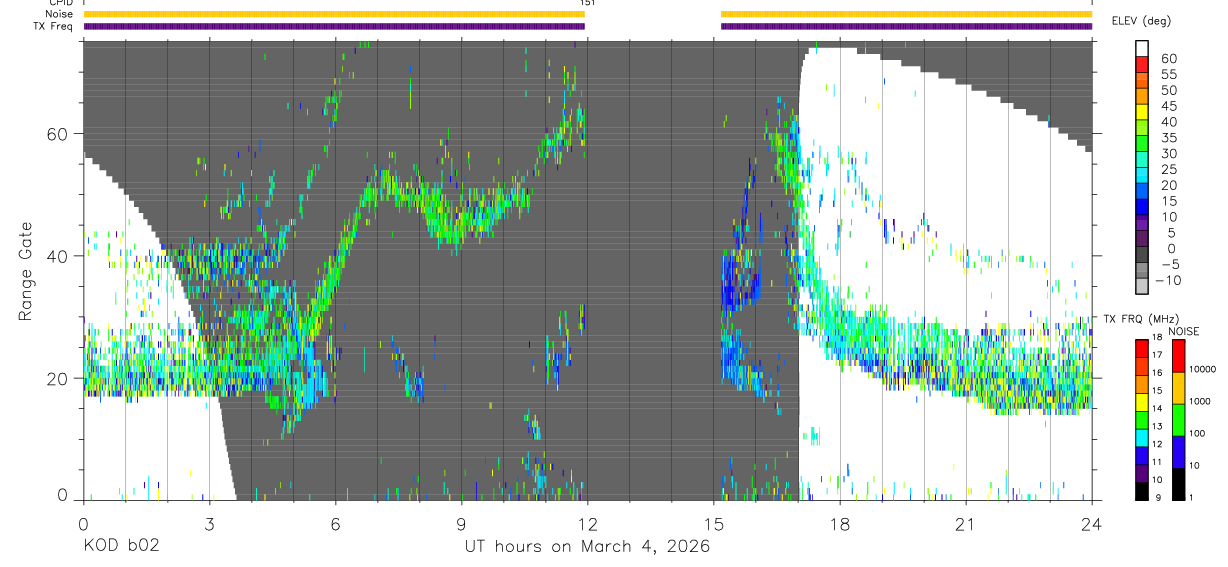Click x-axis tick label '12'
This screenshot has height=567, width=1228.
pyautogui.click(x=587, y=523)
